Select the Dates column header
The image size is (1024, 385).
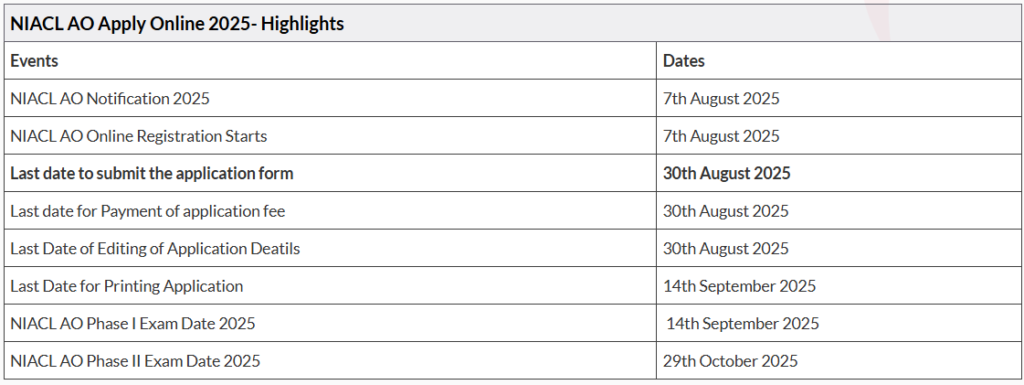pos(684,61)
